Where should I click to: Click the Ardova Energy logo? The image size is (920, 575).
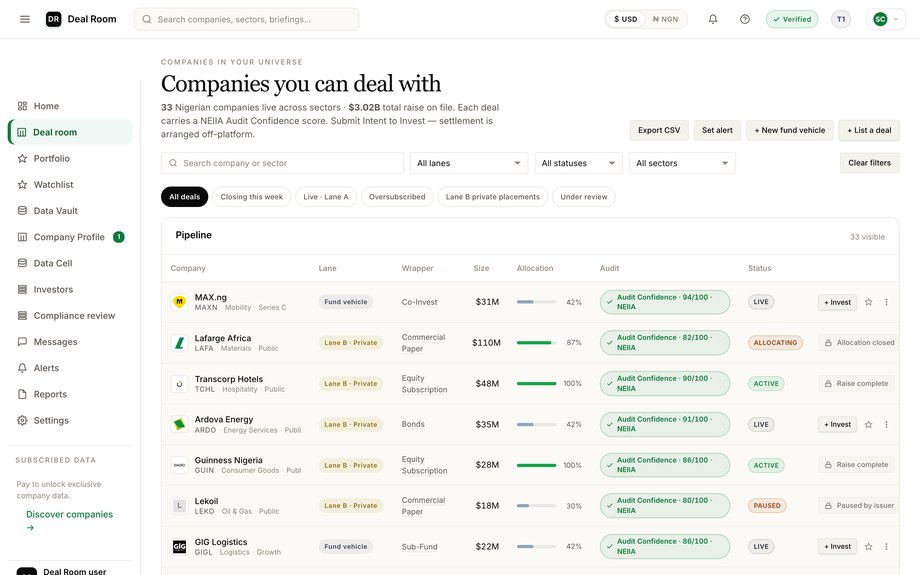[180, 424]
